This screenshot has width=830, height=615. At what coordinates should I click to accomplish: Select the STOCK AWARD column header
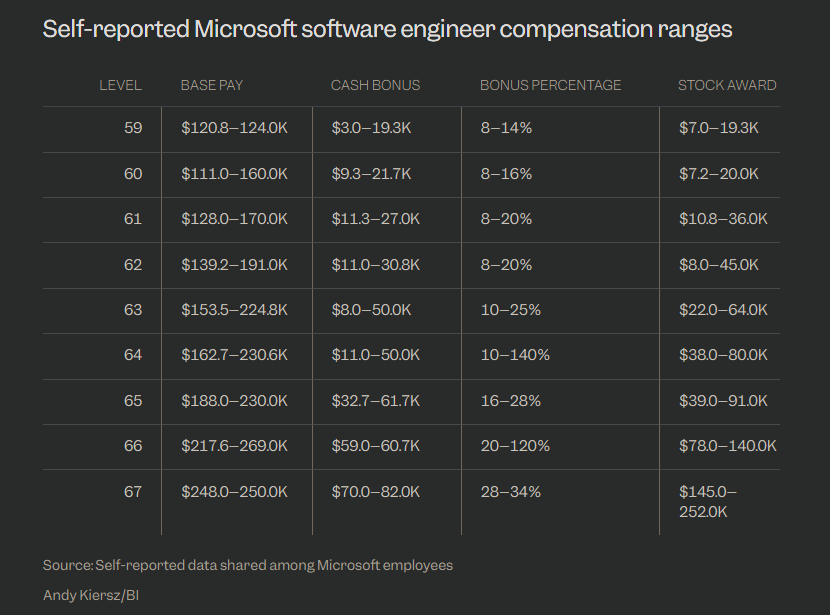click(727, 85)
